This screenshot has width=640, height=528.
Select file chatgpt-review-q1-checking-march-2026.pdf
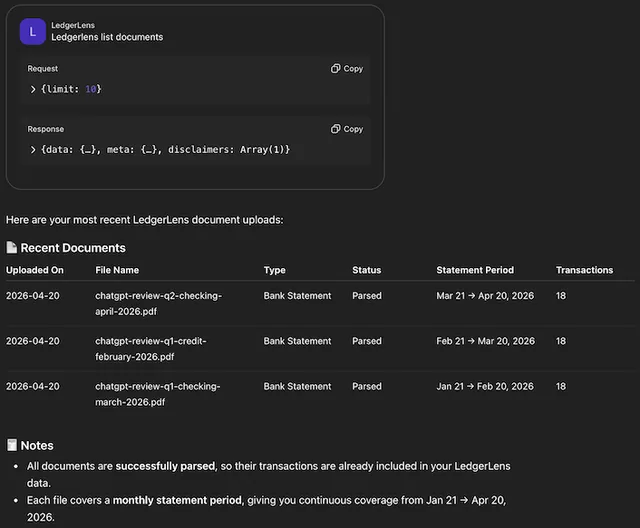(158, 394)
